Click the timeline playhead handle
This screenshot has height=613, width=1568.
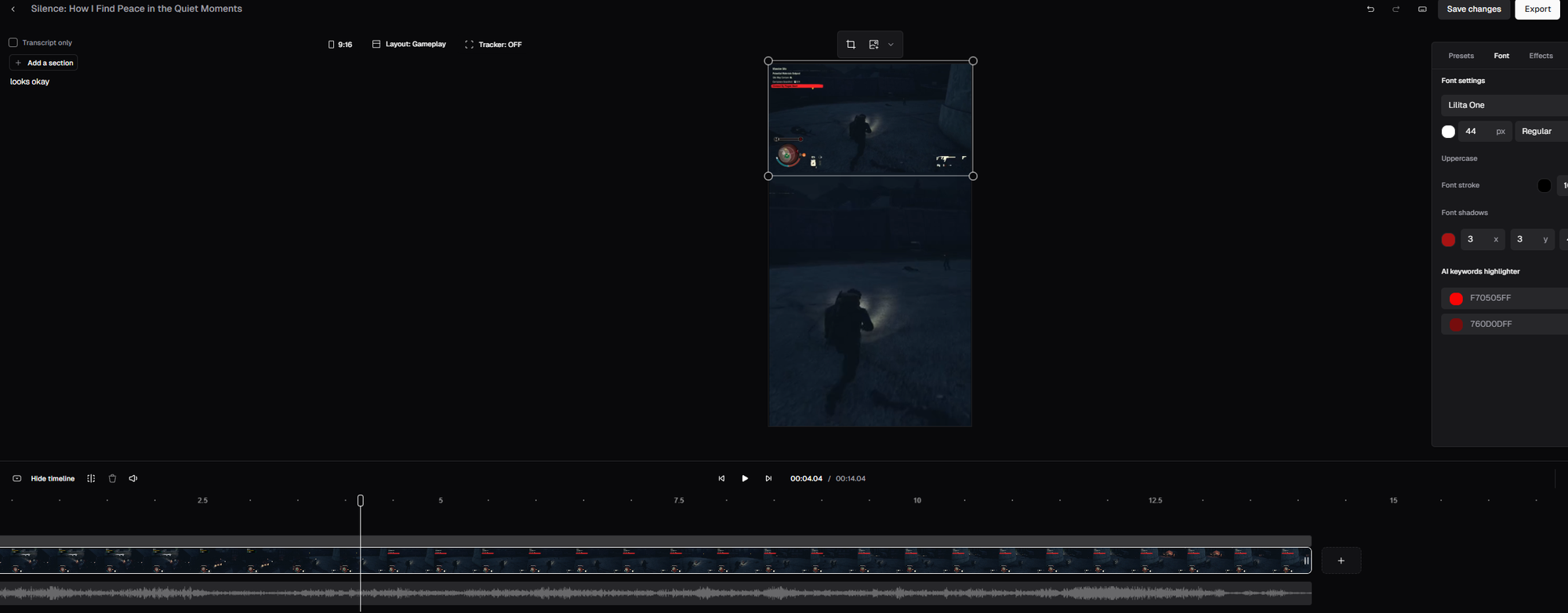click(361, 501)
